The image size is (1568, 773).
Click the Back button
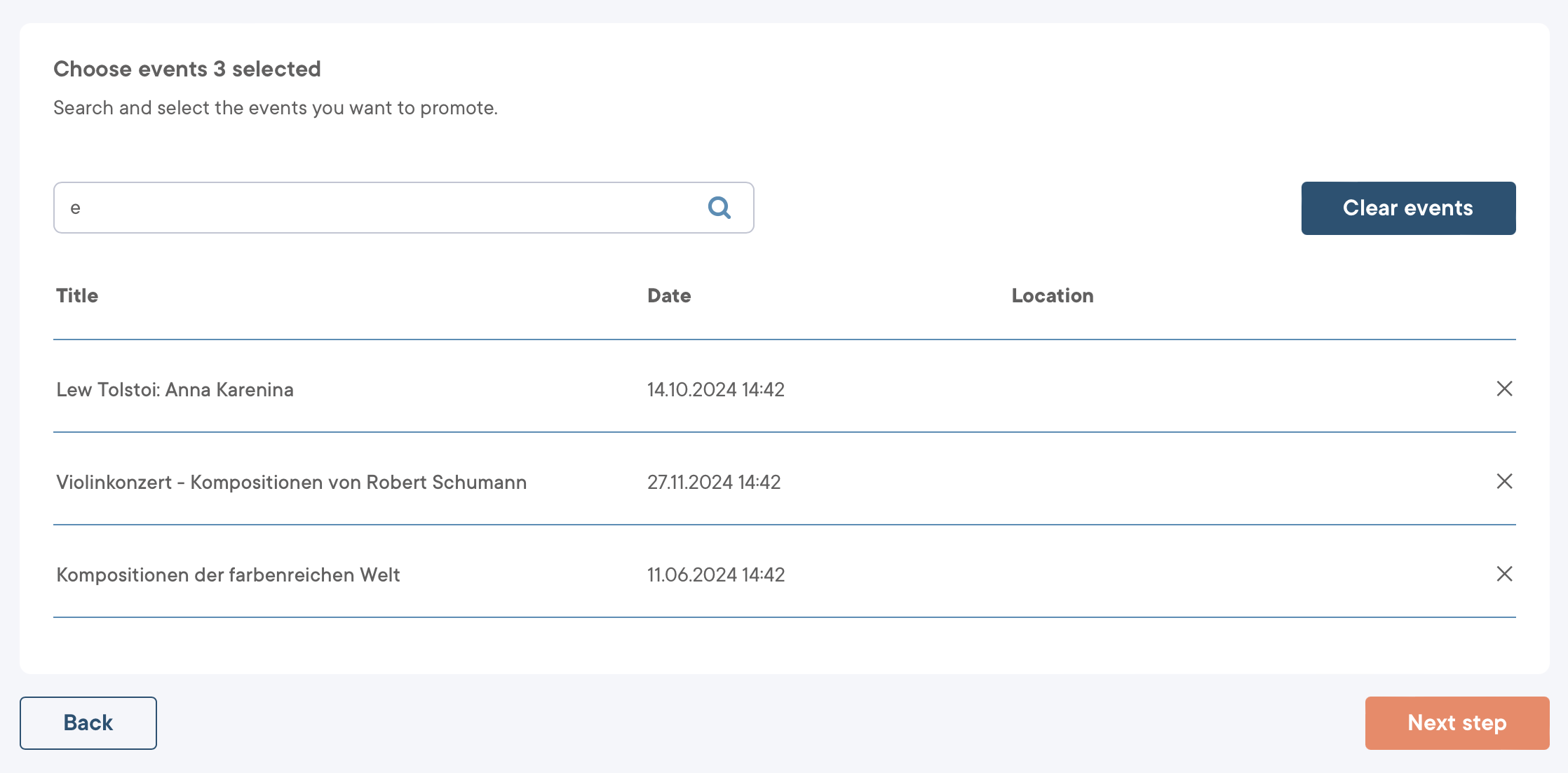point(88,722)
